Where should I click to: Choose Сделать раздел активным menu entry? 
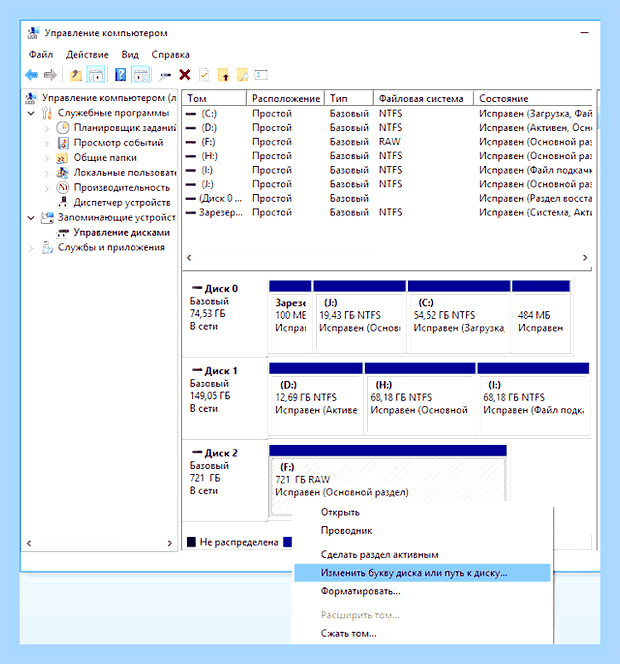[422, 554]
